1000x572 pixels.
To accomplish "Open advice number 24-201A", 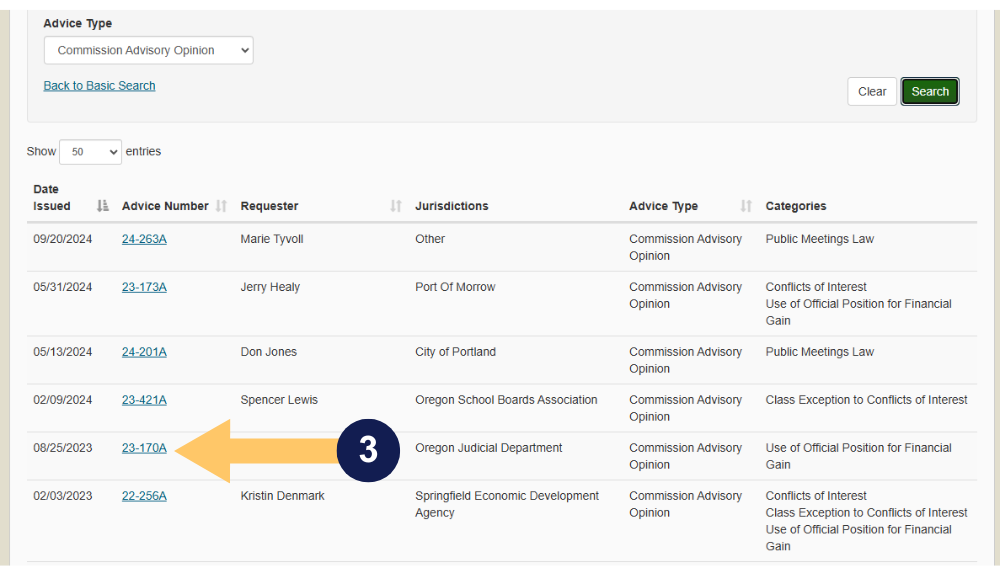I will [x=144, y=352].
